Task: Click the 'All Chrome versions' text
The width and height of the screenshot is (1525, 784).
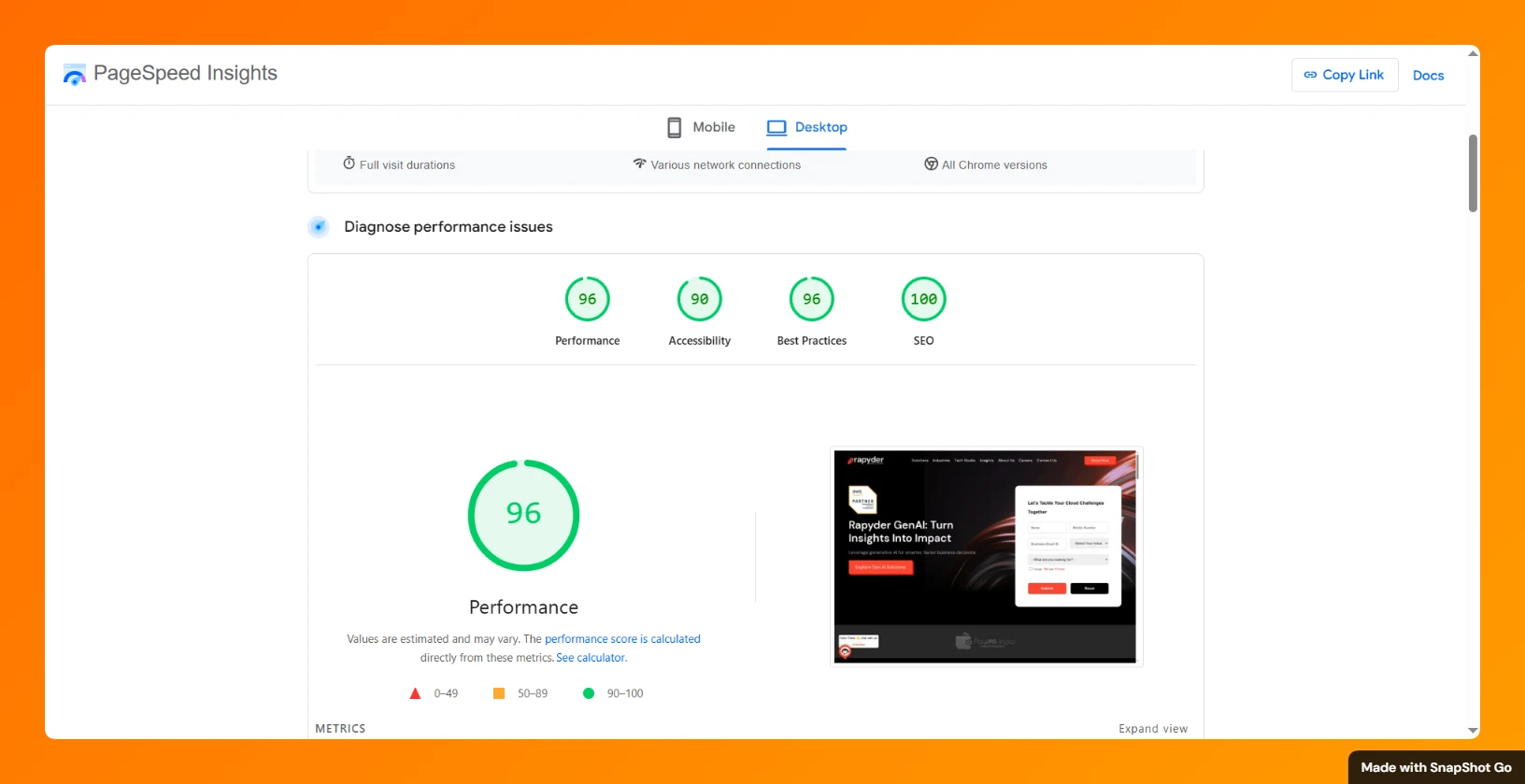Action: point(994,165)
